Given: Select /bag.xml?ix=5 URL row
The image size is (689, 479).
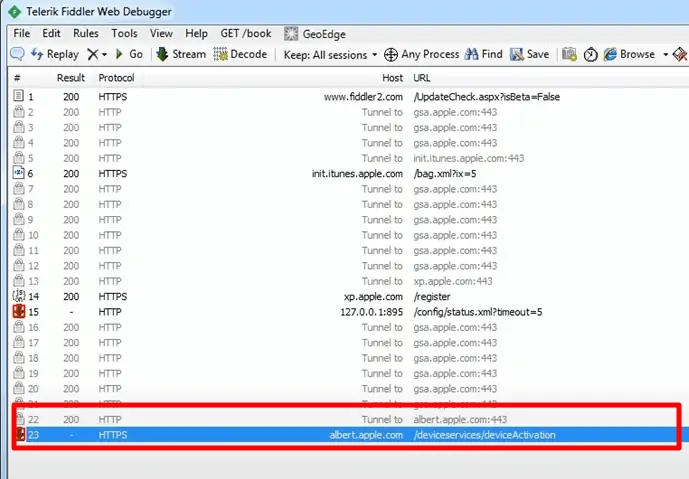Looking at the screenshot, I should tap(445, 174).
